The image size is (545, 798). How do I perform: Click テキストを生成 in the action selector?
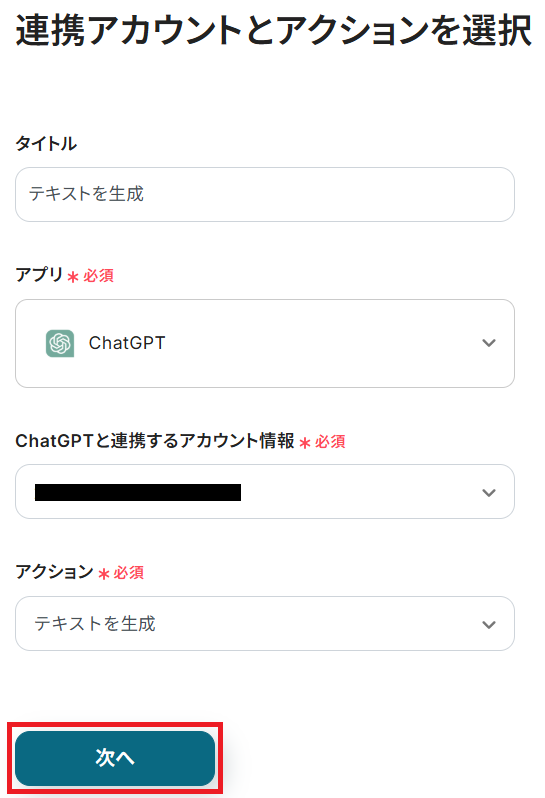(95, 624)
